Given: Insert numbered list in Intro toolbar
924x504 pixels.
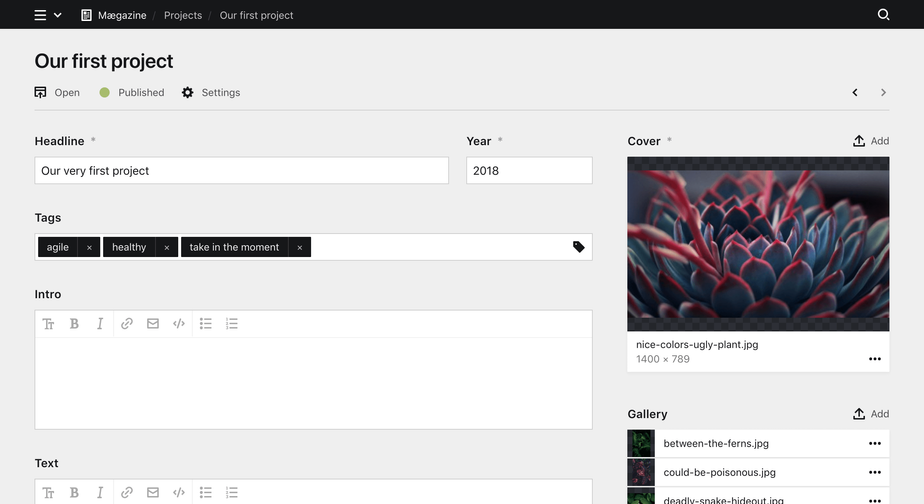Looking at the screenshot, I should tap(232, 324).
